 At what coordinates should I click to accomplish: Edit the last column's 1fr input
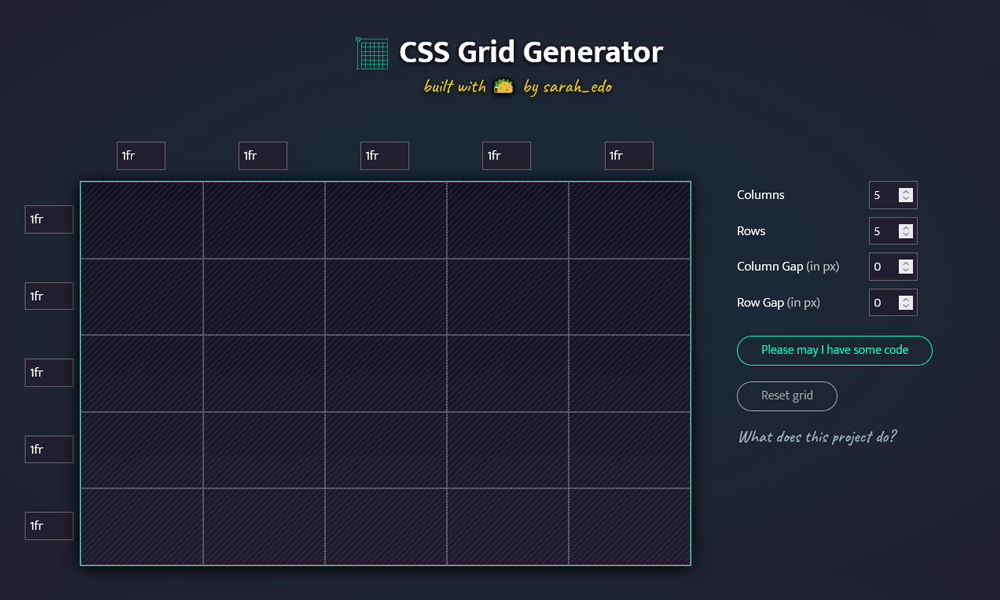[x=628, y=155]
